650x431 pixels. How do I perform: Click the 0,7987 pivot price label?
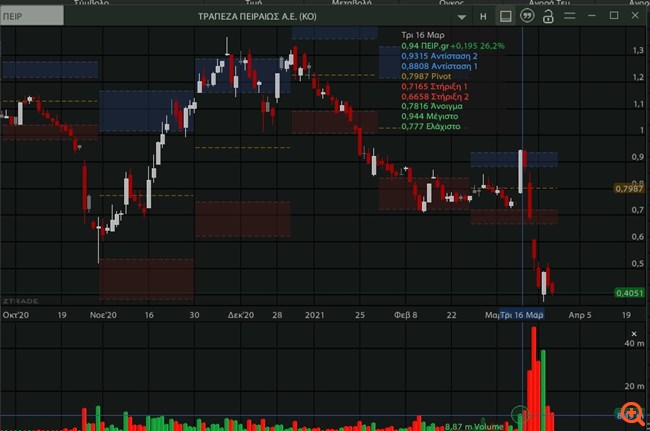click(628, 188)
